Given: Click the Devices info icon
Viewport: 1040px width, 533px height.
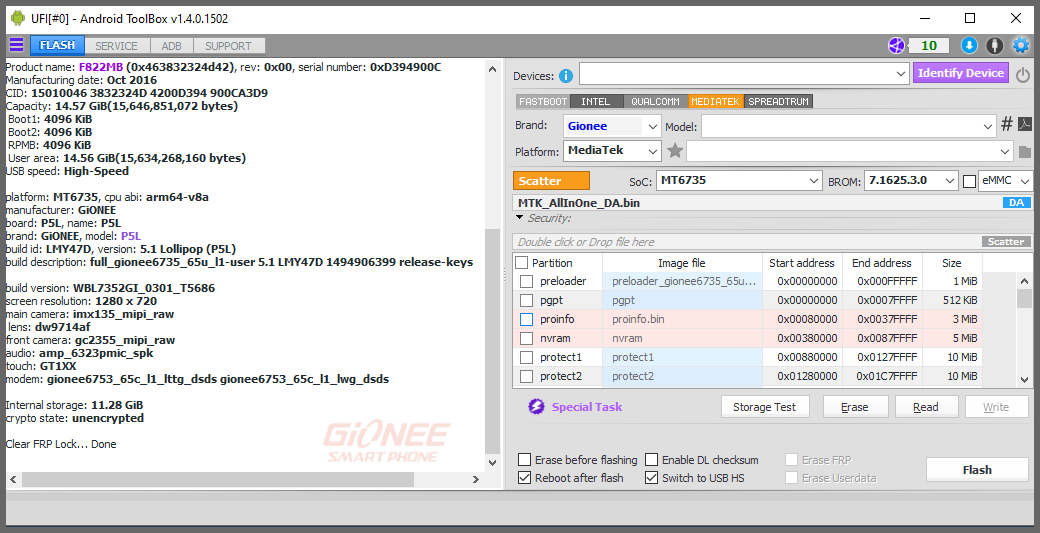Looking at the screenshot, I should [x=566, y=76].
